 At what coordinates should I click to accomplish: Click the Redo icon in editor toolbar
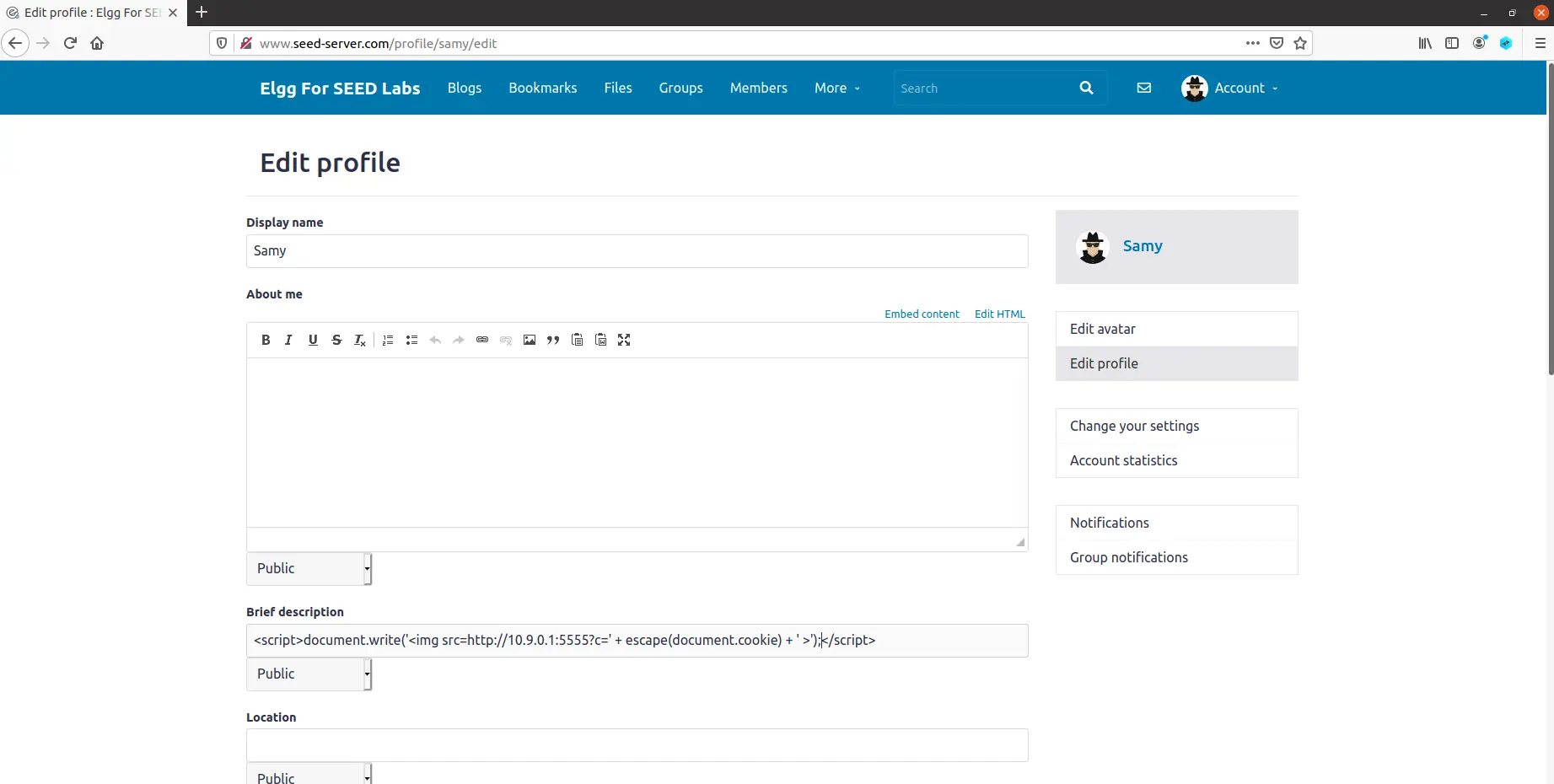click(x=459, y=340)
